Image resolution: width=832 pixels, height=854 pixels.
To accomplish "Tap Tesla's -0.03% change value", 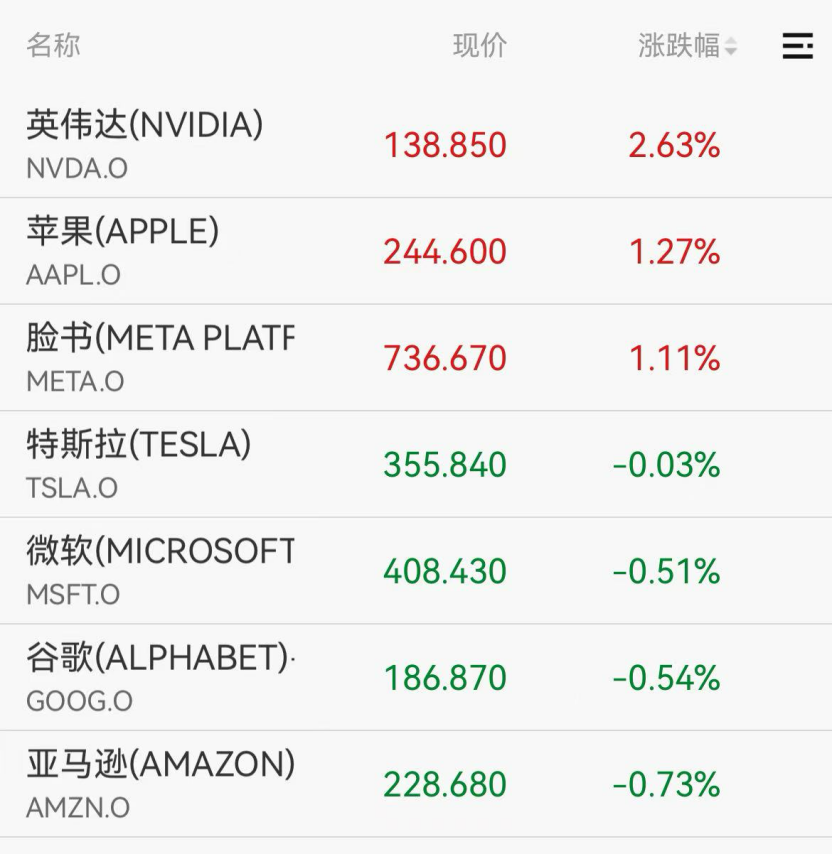I will (x=666, y=465).
